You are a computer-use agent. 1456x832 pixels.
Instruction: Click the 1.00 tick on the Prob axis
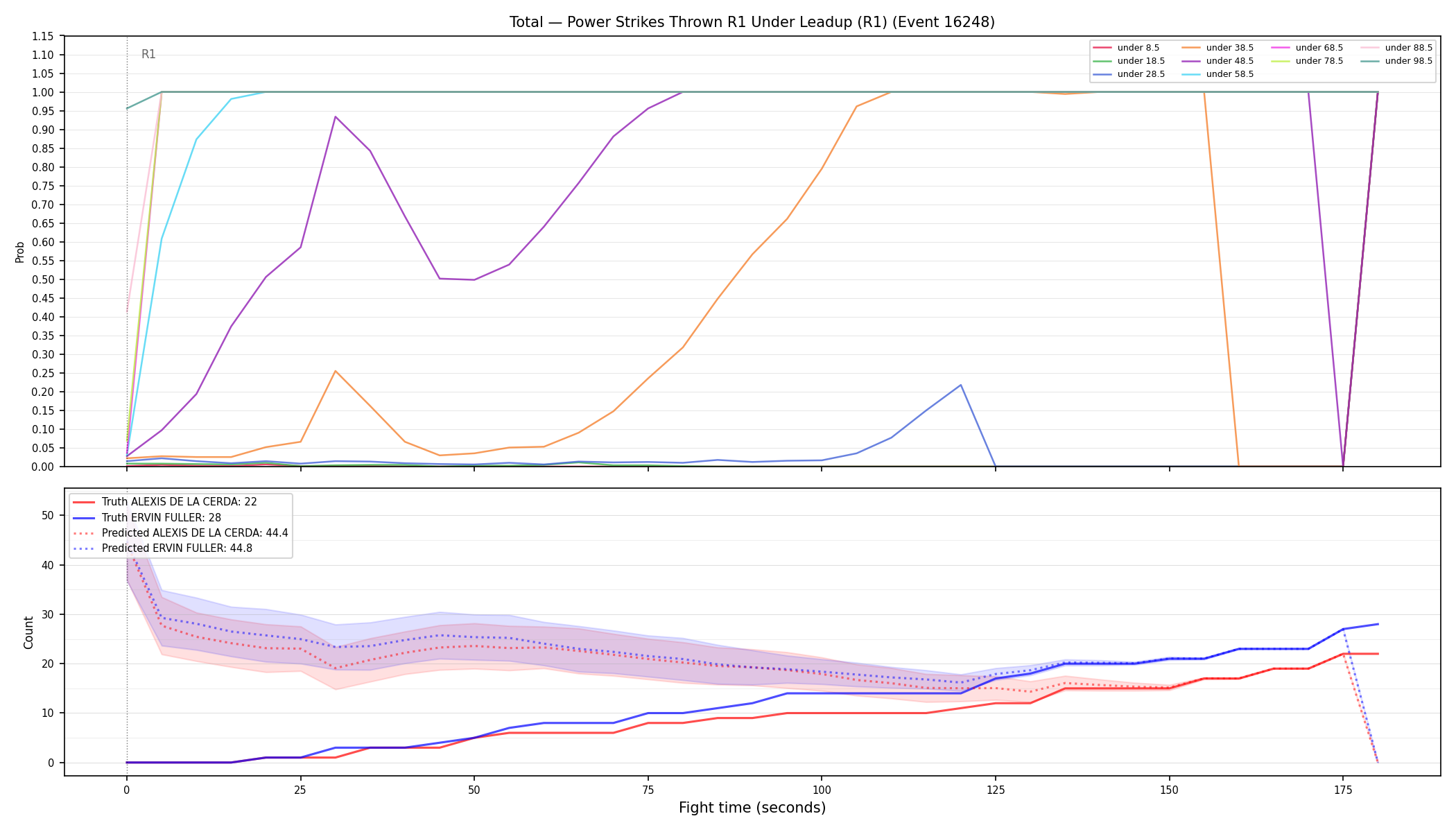tap(42, 92)
